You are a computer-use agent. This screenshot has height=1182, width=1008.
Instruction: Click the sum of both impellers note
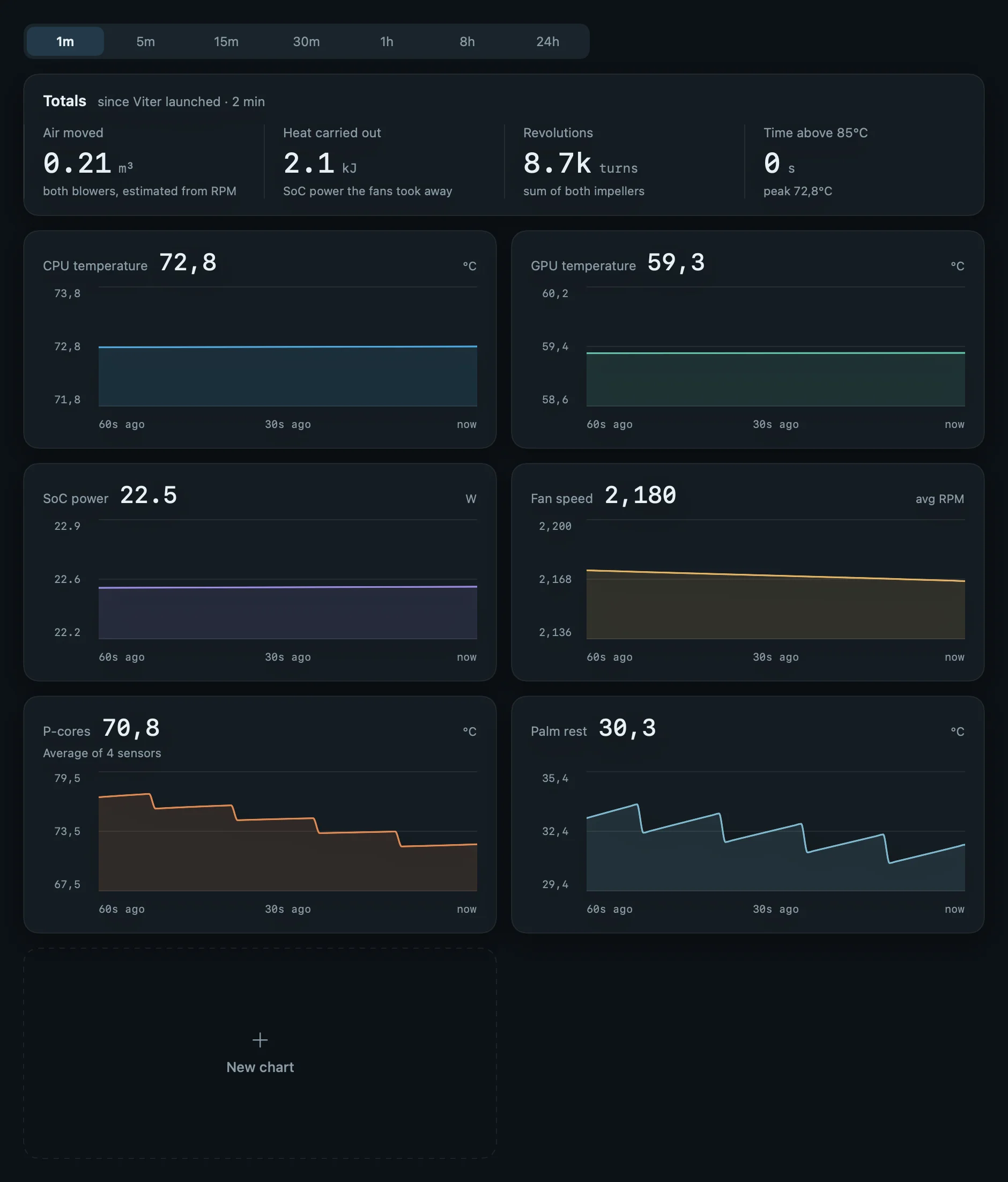click(x=583, y=191)
